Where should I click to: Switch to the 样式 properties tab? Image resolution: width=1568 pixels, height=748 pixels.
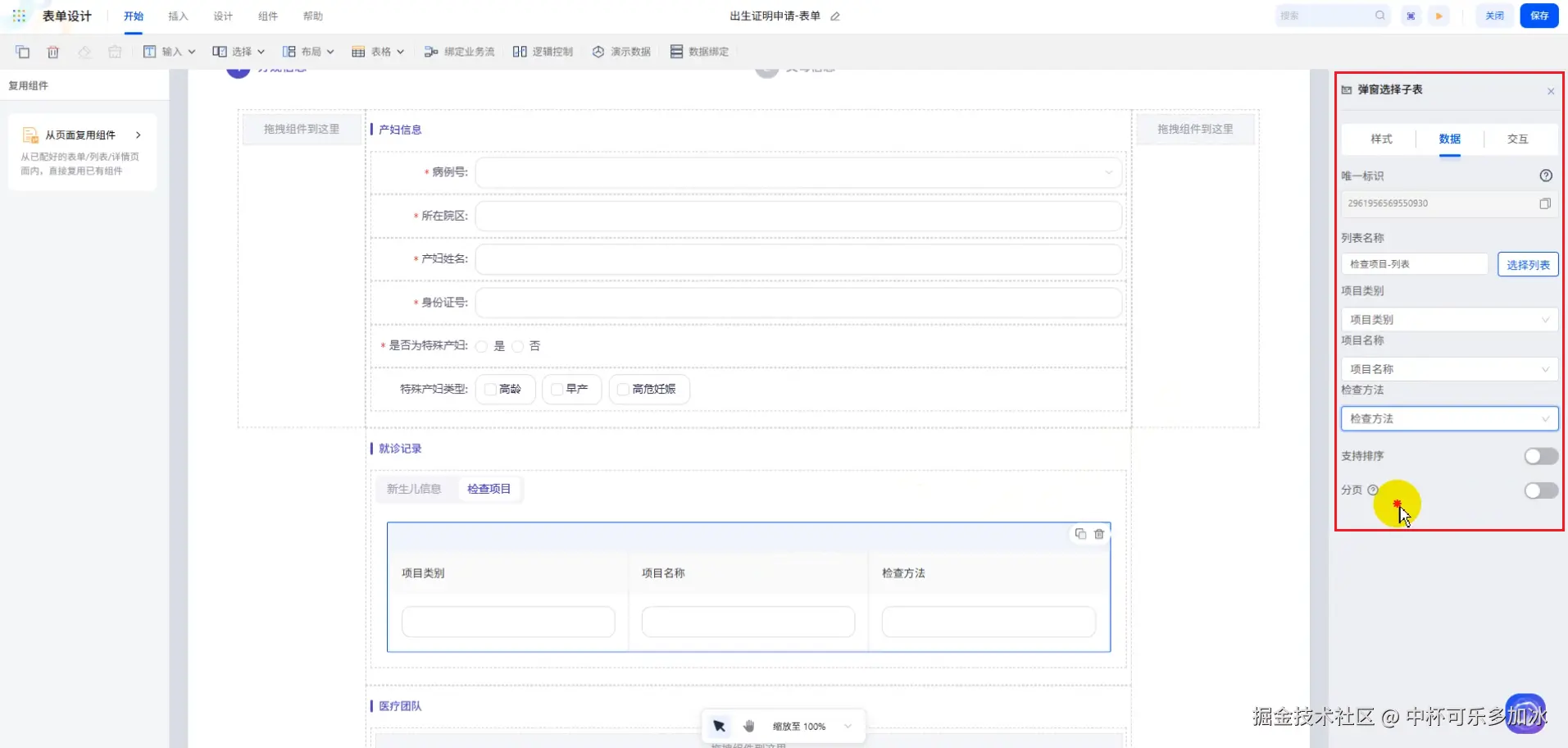[x=1381, y=139]
